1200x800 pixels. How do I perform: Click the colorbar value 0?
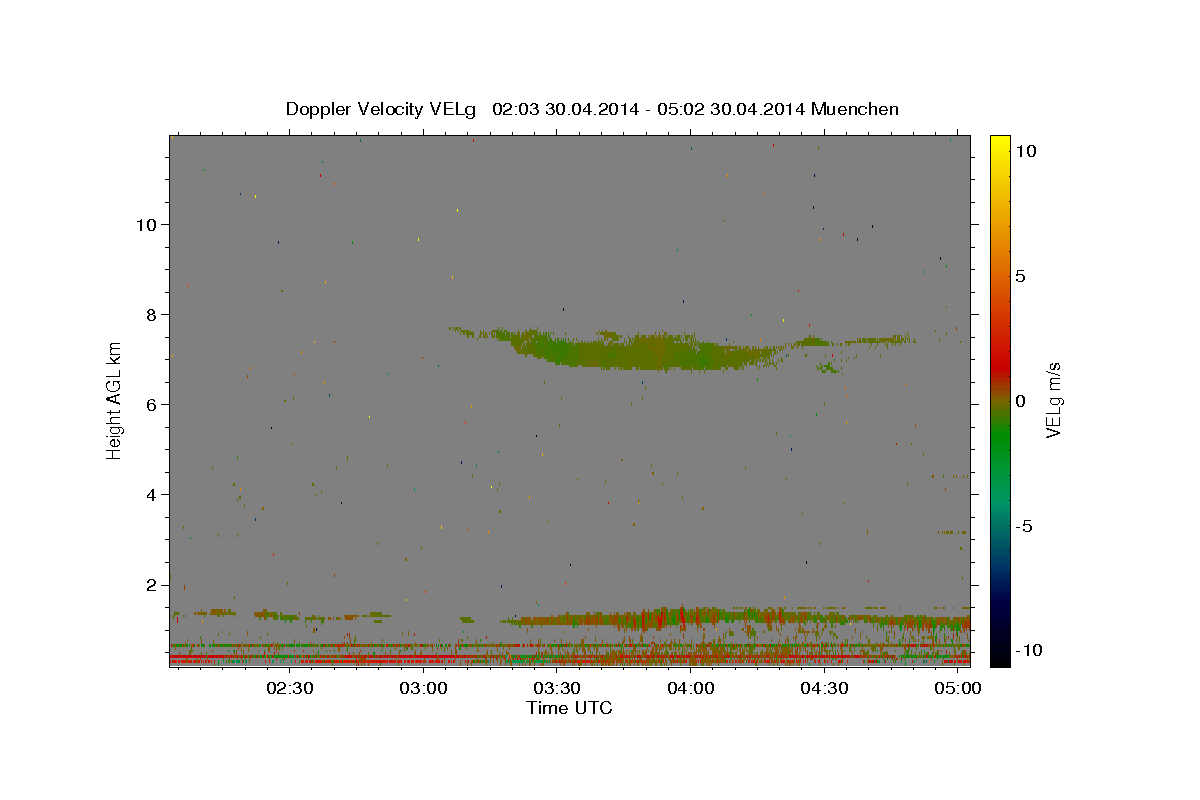1020,401
